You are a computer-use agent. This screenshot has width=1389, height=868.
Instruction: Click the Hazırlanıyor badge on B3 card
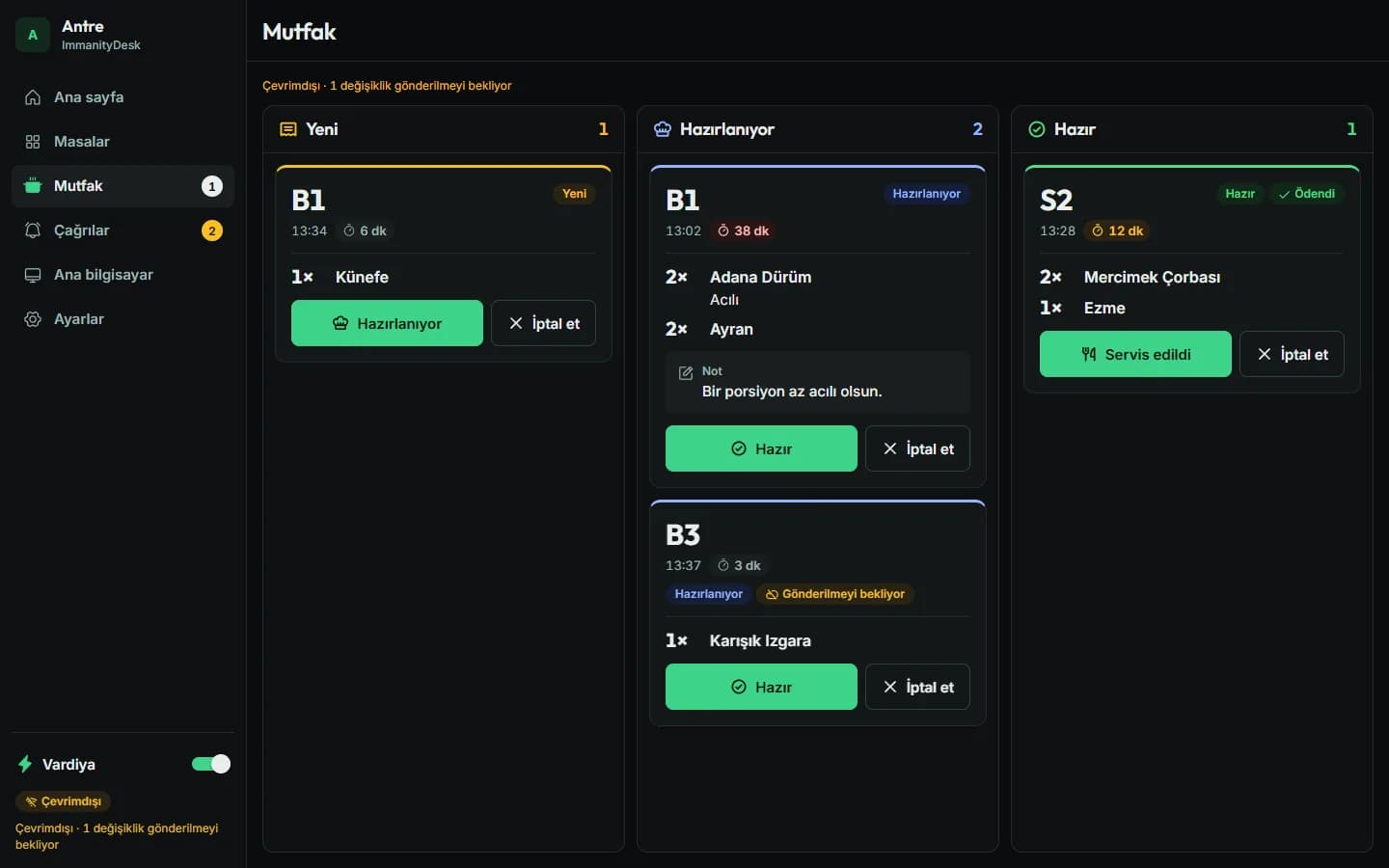pyautogui.click(x=708, y=594)
